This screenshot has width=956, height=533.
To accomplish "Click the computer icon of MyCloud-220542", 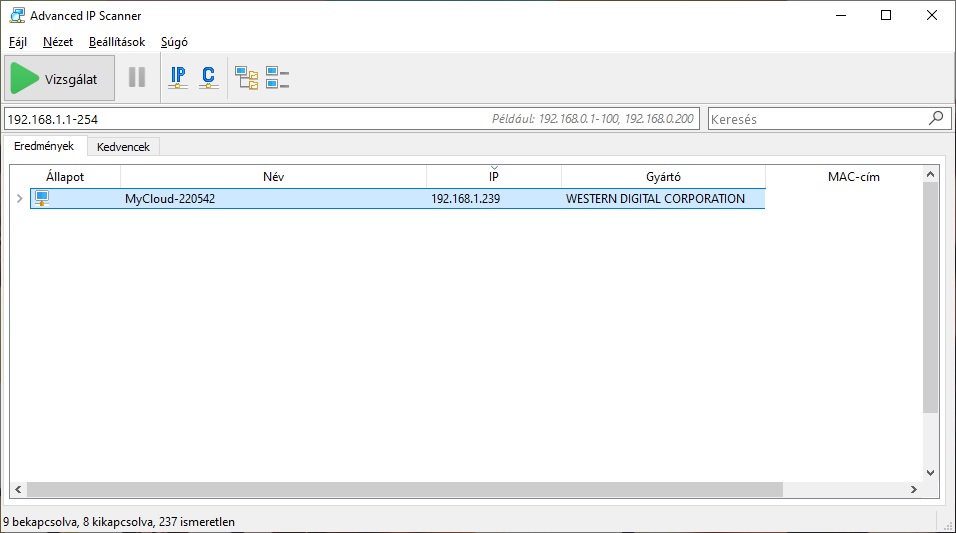I will [42, 198].
